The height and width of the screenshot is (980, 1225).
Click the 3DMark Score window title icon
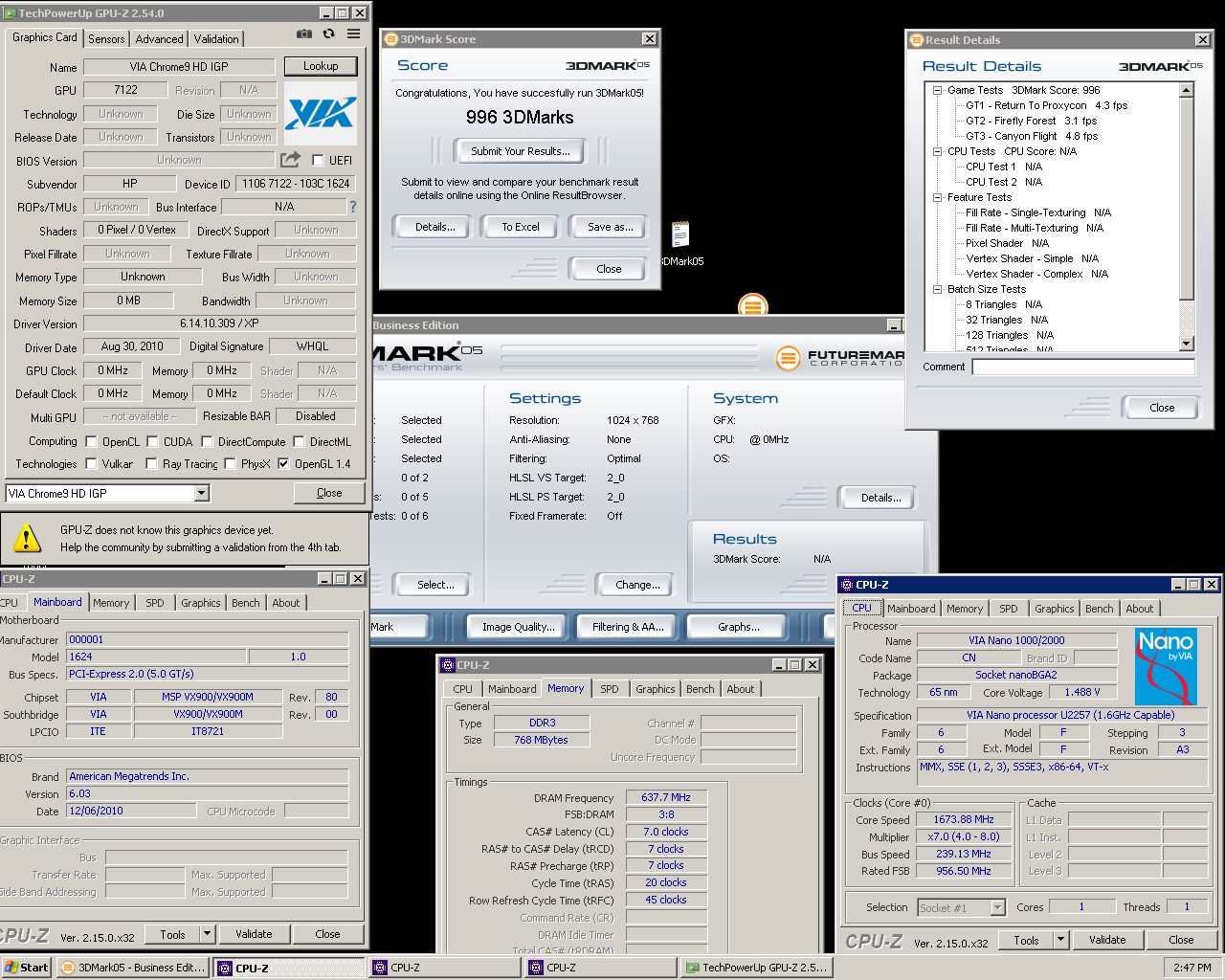pos(390,39)
